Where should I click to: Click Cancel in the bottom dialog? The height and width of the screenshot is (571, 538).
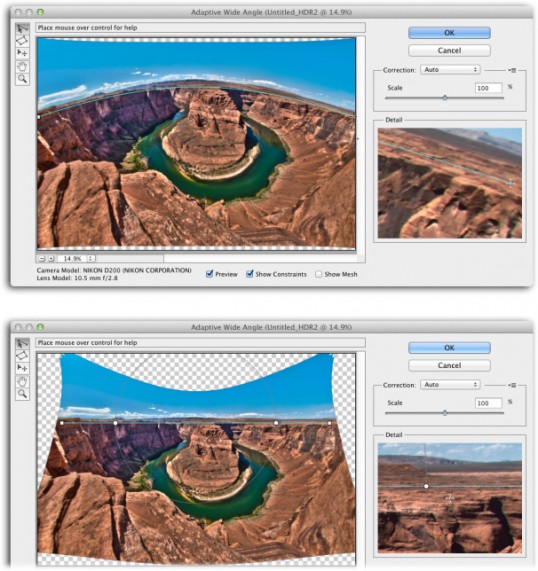click(x=449, y=365)
